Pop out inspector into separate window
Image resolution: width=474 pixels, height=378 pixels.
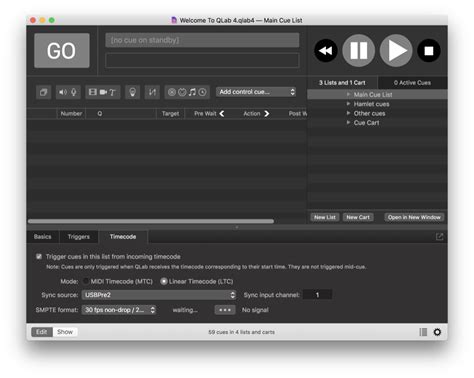[x=439, y=237]
